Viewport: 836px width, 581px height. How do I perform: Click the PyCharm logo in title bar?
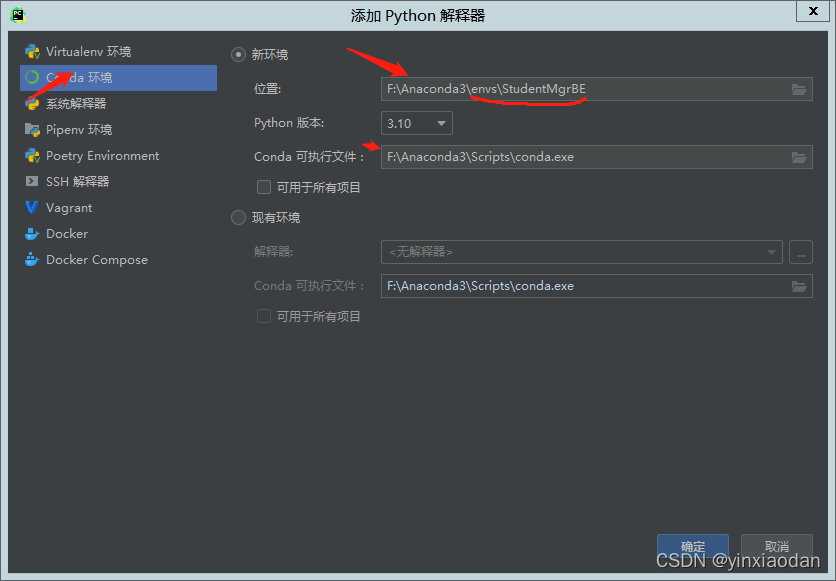[x=18, y=15]
